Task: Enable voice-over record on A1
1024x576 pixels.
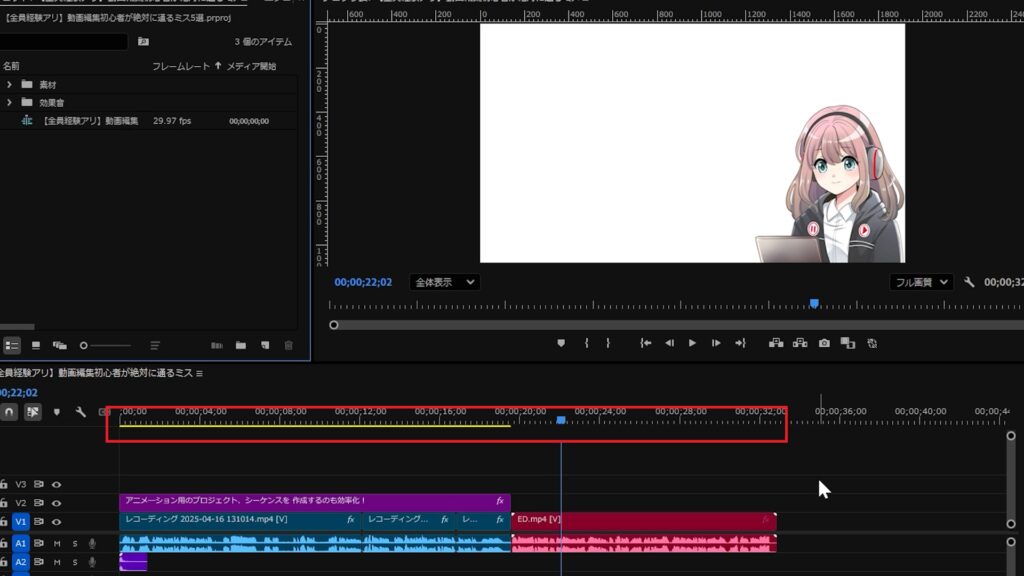Action: [92, 543]
